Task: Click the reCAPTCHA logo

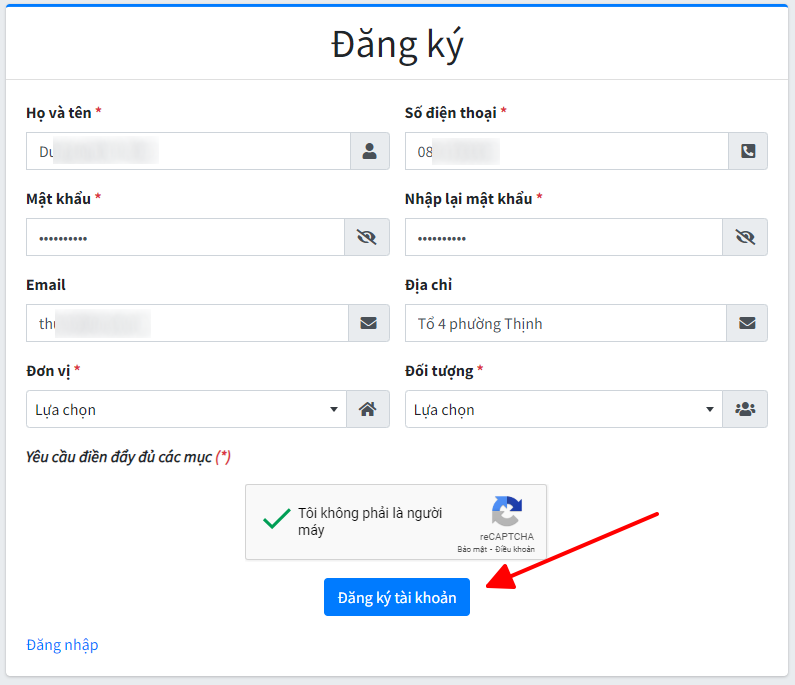Action: pyautogui.click(x=506, y=512)
